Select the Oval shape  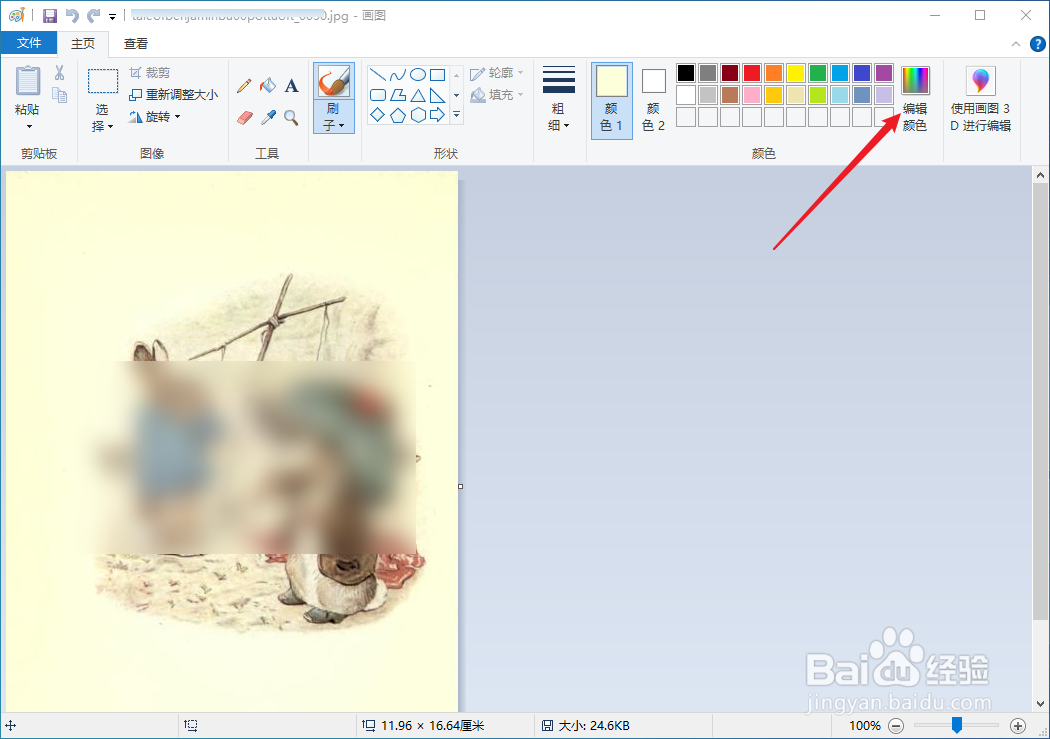pyautogui.click(x=418, y=74)
